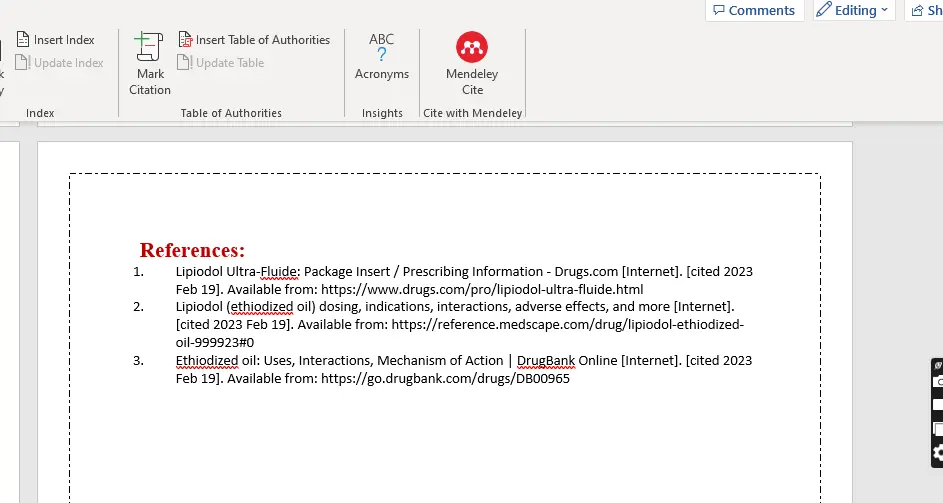Click Update Table in Table of Authorities
Screen dimensions: 943x503
pos(221,63)
